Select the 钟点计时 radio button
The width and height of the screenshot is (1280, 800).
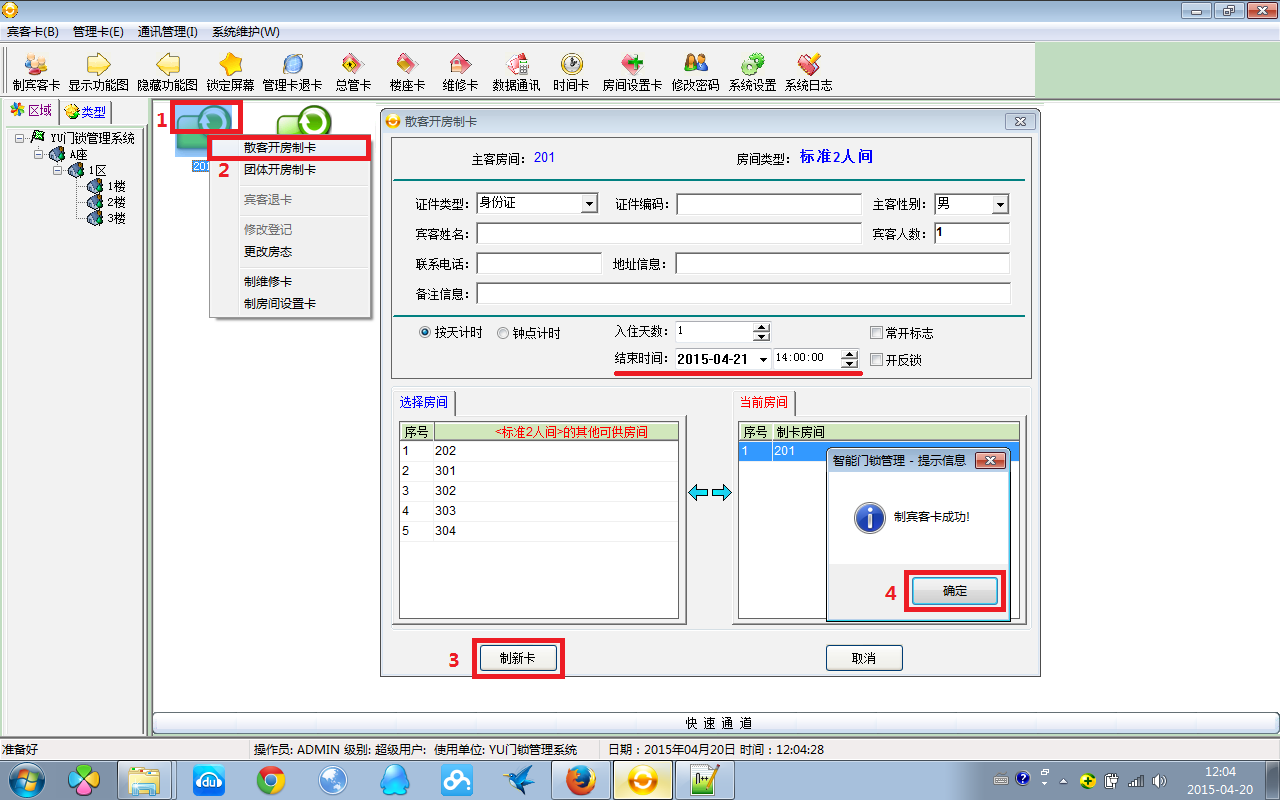click(503, 333)
